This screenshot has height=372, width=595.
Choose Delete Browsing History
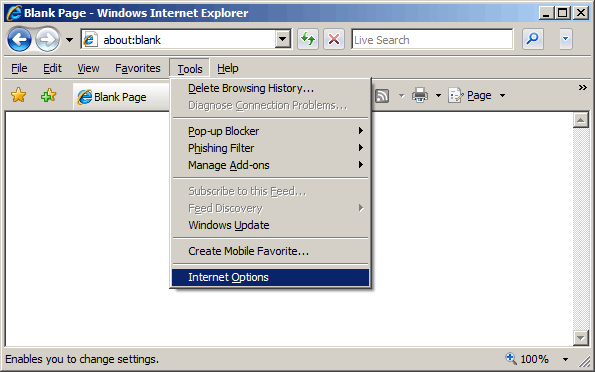[270, 88]
